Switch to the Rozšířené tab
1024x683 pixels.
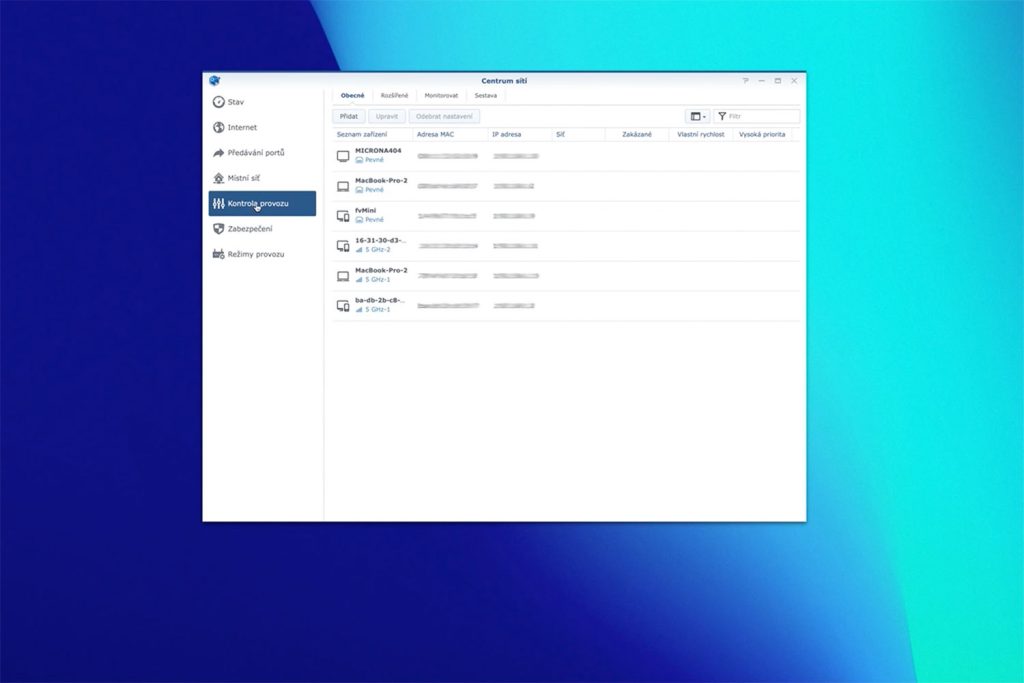[394, 96]
